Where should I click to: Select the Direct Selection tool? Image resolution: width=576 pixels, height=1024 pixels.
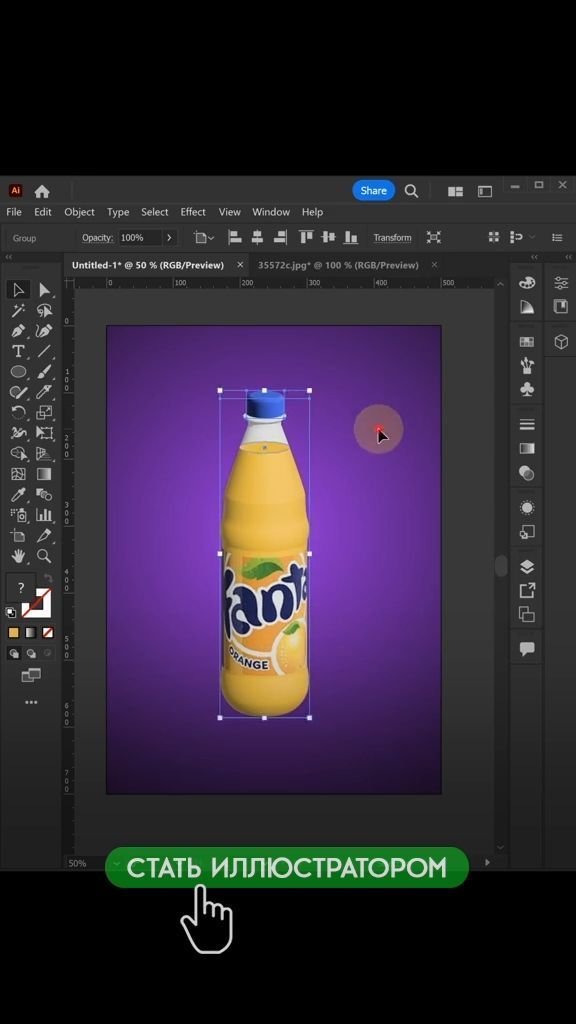pos(44,290)
